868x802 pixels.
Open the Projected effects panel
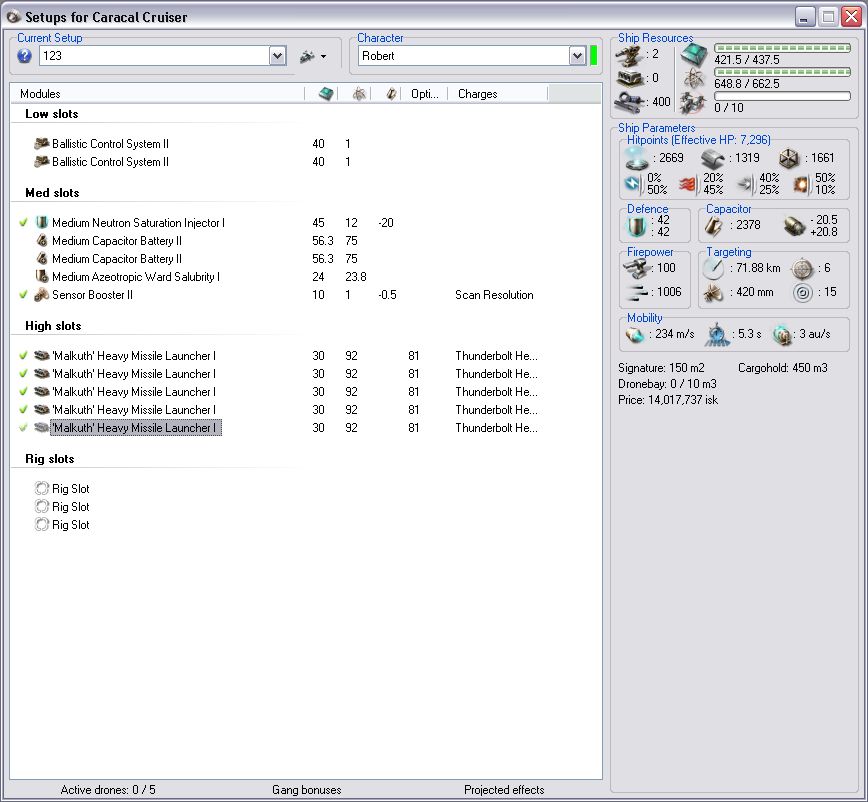(x=504, y=790)
